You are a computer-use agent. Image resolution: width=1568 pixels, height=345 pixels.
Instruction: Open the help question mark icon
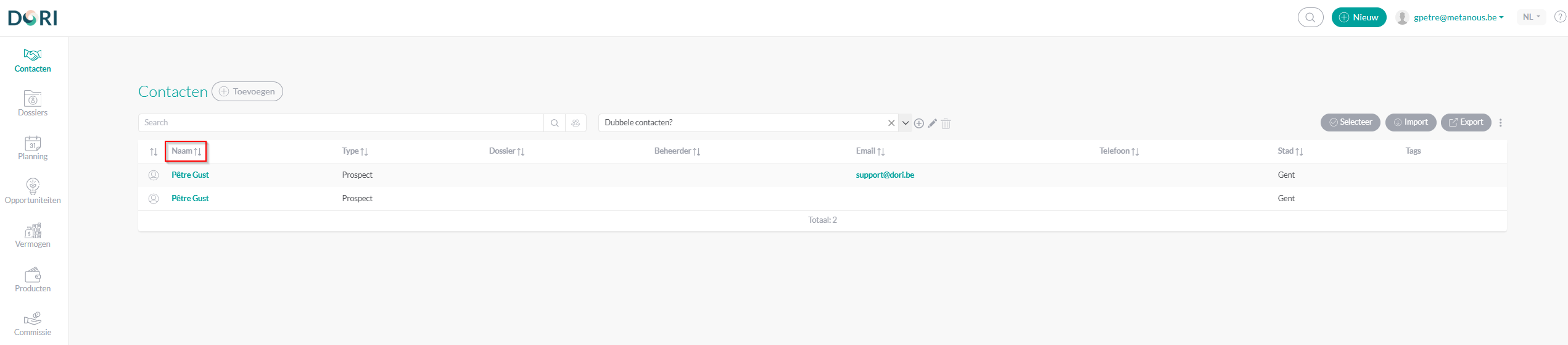(1559, 17)
